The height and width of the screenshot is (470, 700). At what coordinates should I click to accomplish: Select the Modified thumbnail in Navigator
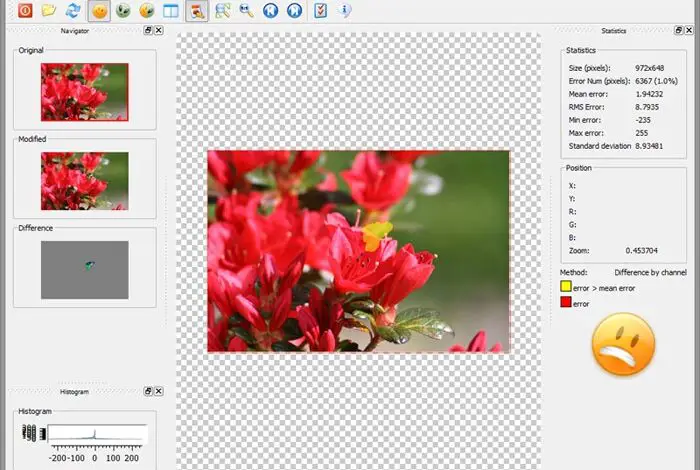[x=84, y=181]
